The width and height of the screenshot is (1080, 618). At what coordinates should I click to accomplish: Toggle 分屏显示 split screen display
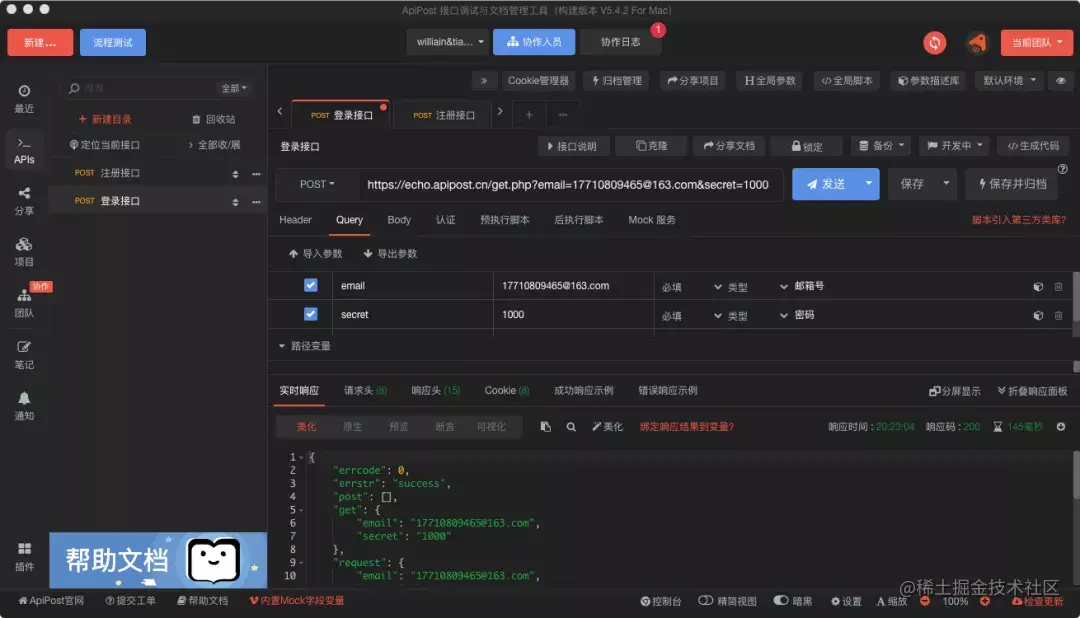click(954, 391)
